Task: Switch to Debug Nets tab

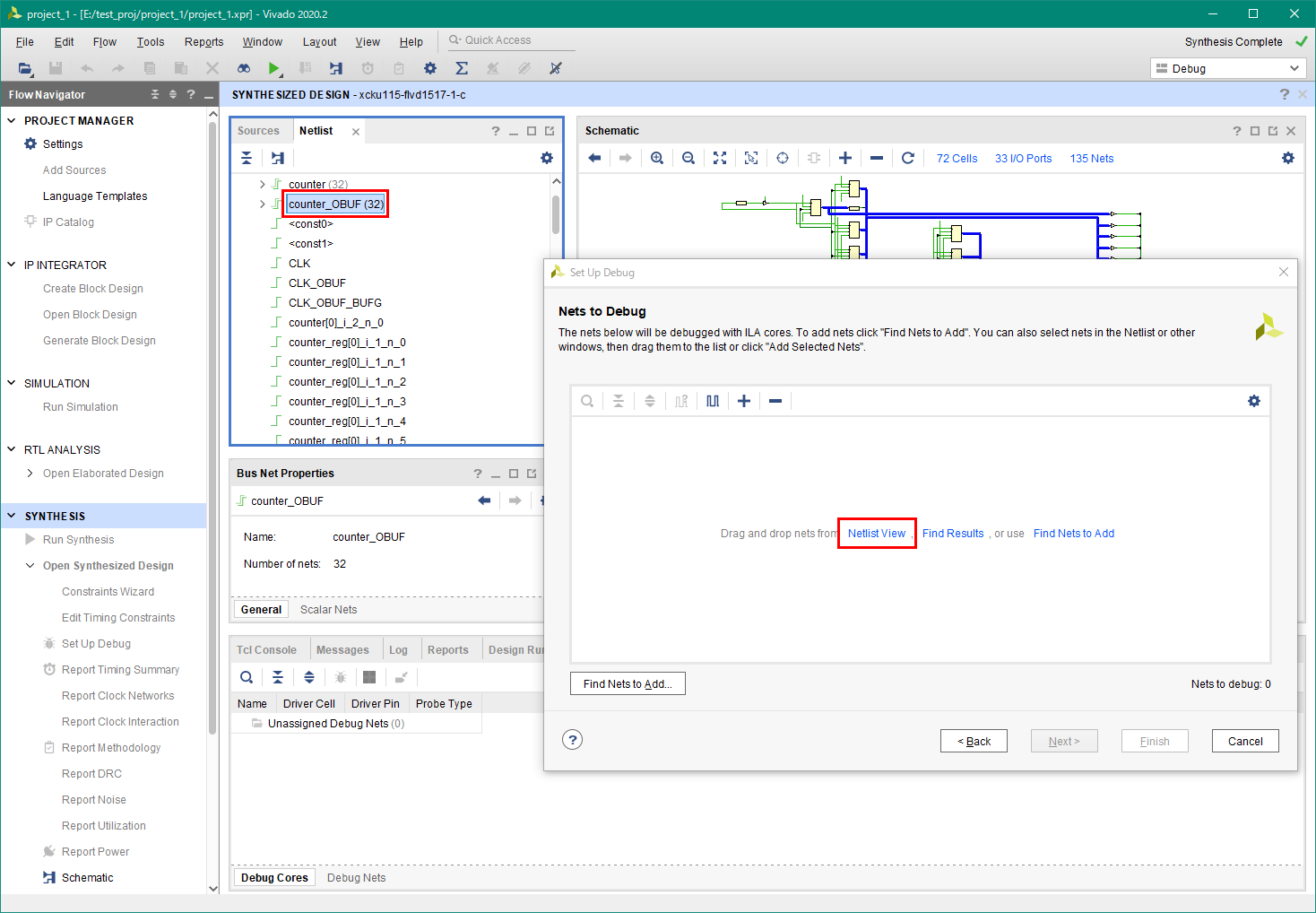Action: (356, 878)
